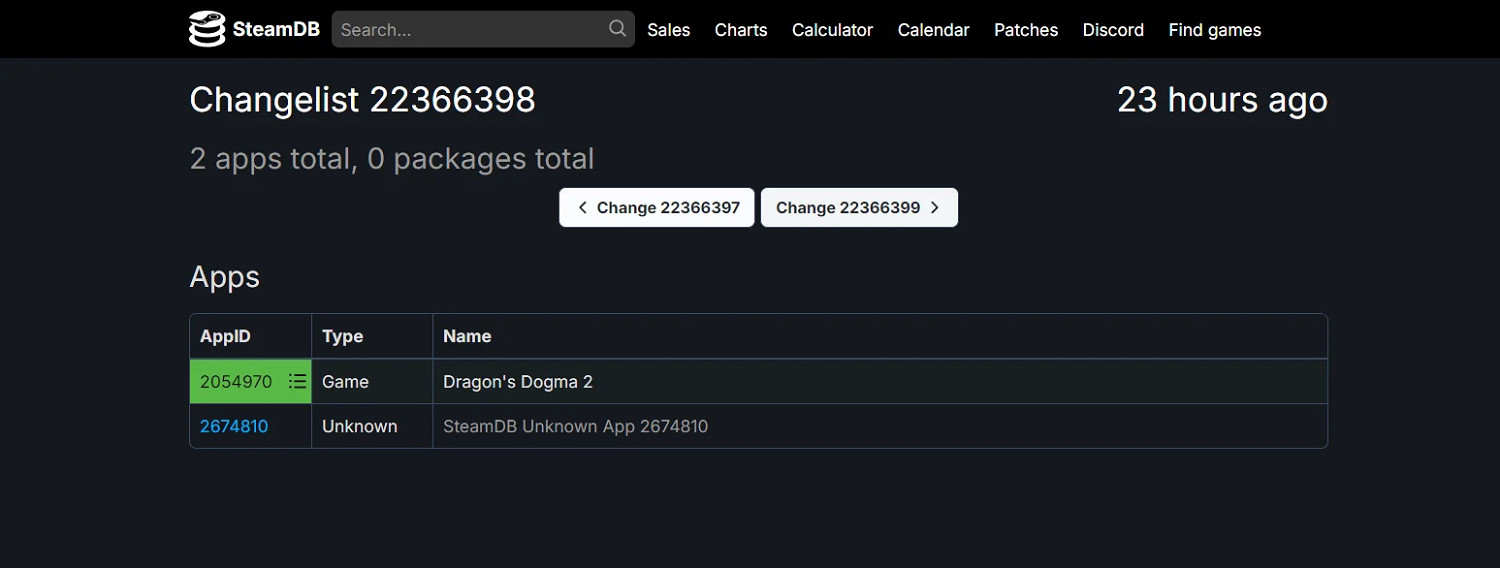Open the Calculator page
1500x568 pixels.
pyautogui.click(x=832, y=30)
